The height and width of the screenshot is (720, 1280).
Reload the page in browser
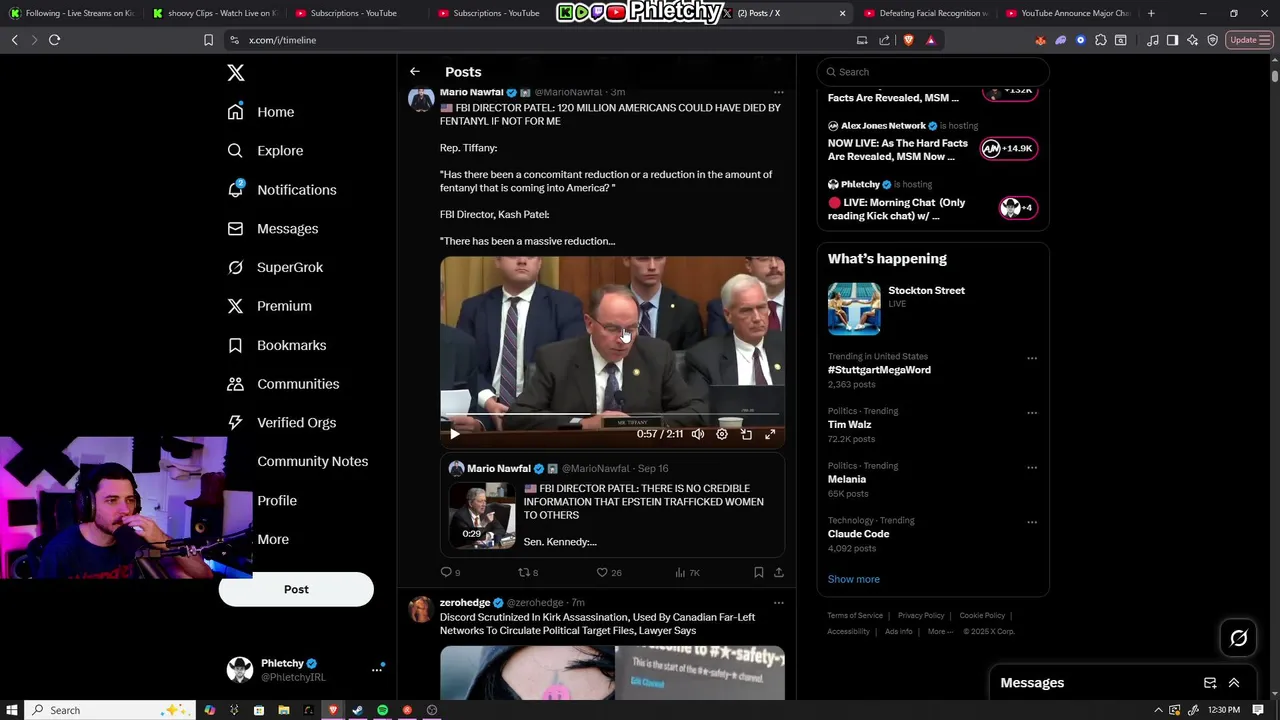click(54, 40)
